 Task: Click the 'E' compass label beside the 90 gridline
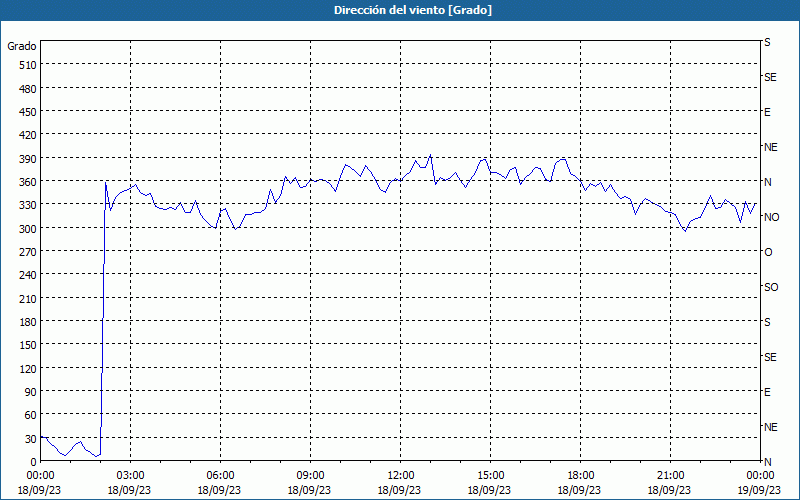[767, 392]
